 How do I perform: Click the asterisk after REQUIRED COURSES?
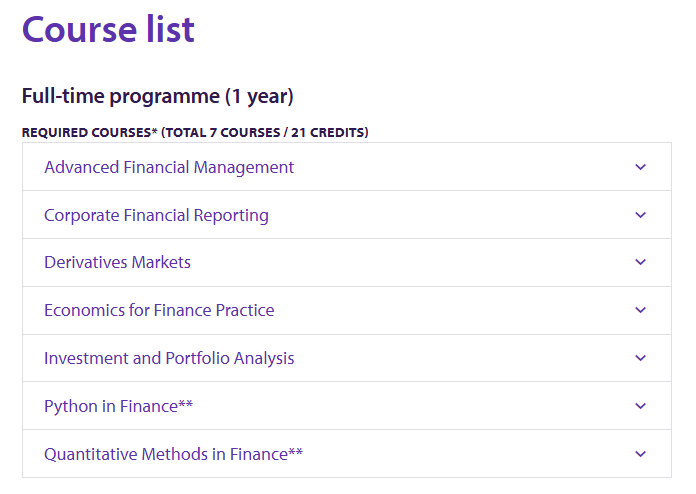click(154, 131)
